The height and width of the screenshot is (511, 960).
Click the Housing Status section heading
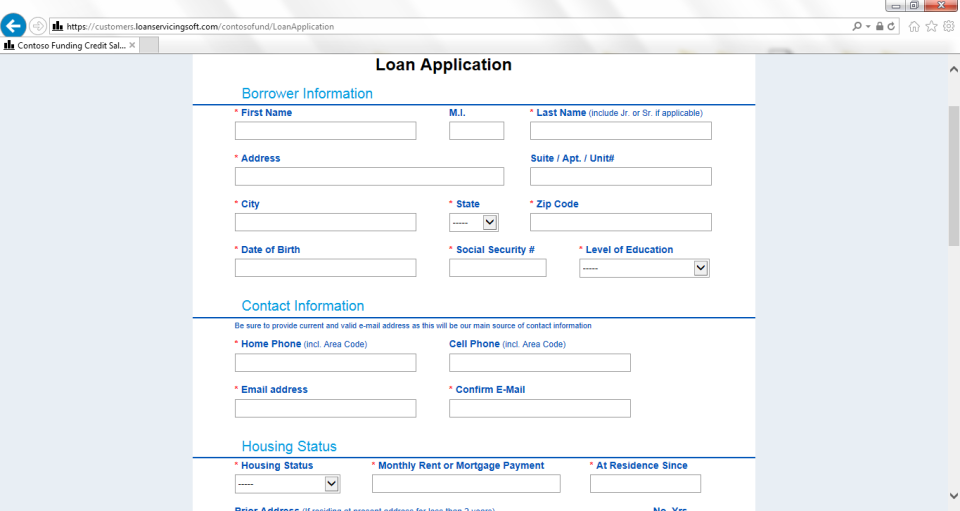(x=289, y=446)
